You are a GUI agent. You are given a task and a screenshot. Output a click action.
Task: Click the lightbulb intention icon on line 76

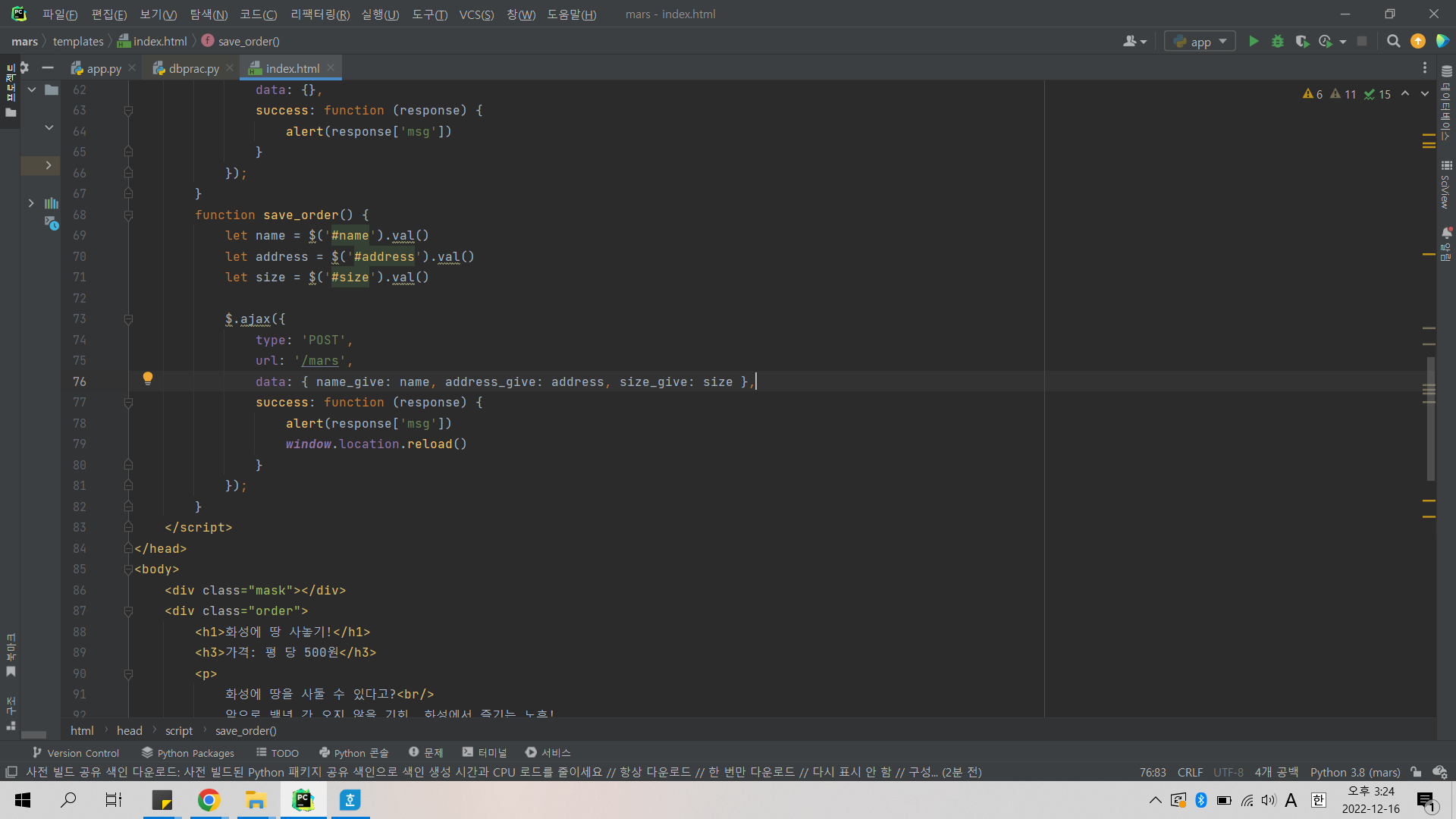tap(148, 378)
